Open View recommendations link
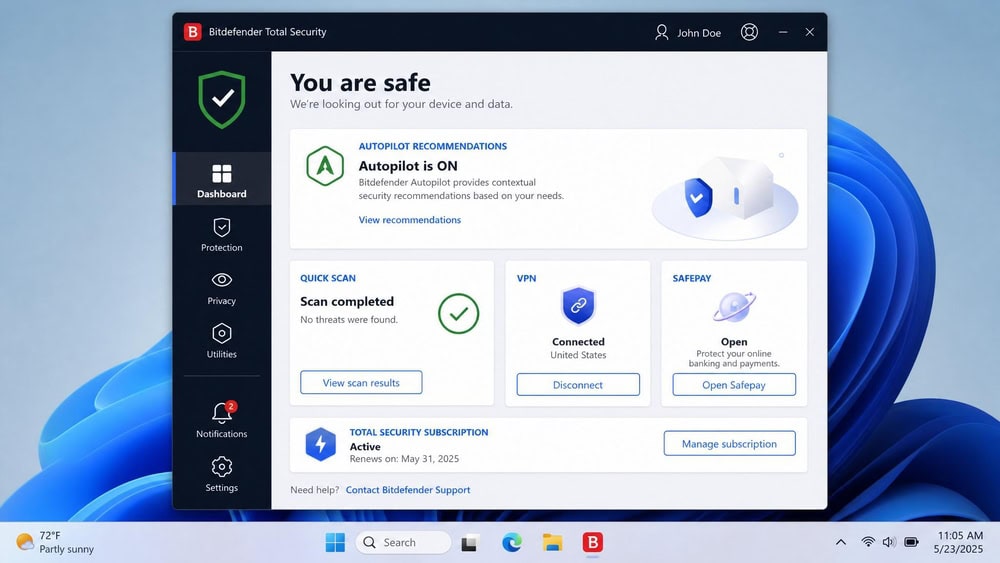This screenshot has height=563, width=1000. pos(409,220)
